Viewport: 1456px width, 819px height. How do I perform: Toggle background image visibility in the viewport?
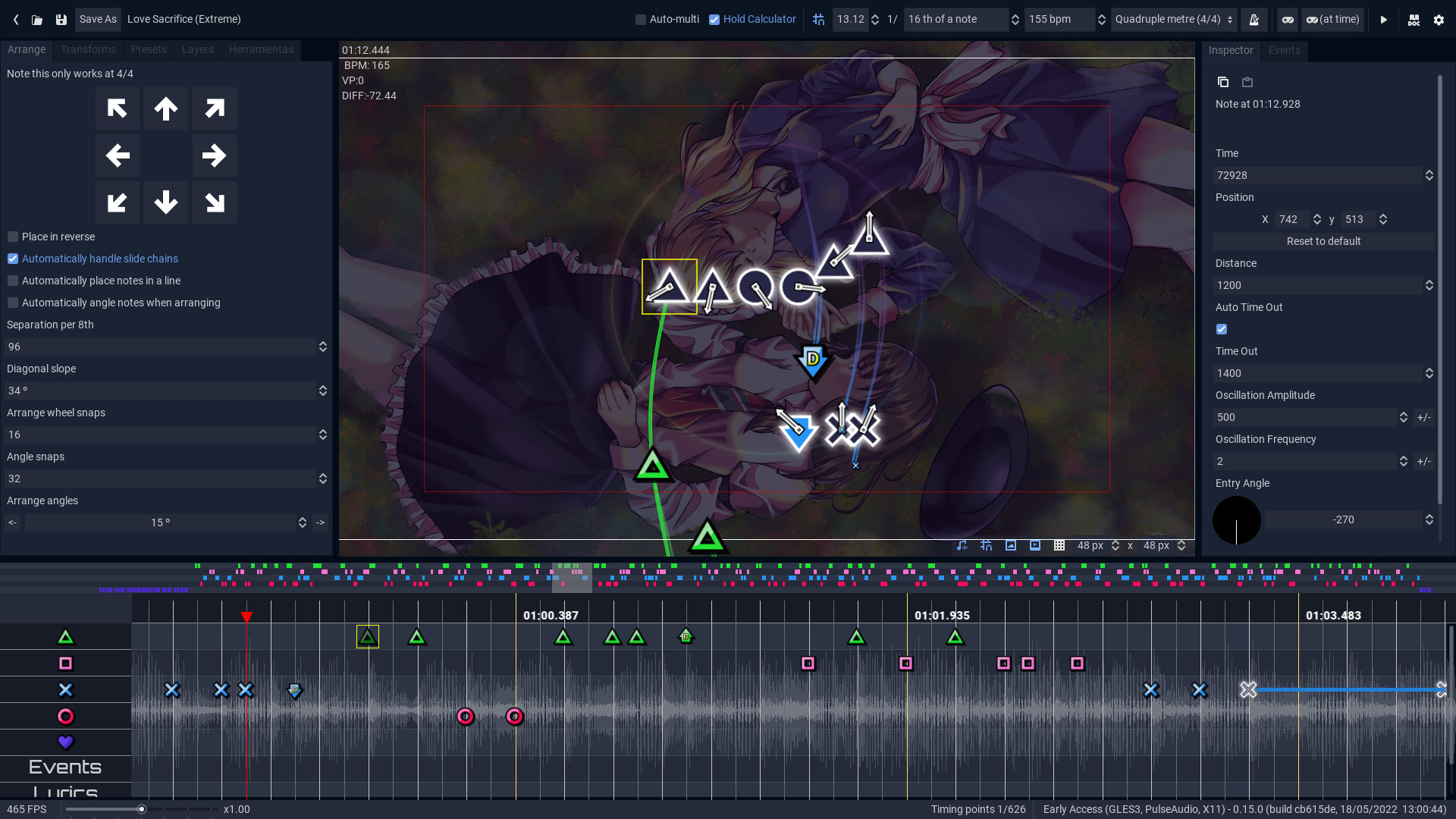(x=1010, y=545)
